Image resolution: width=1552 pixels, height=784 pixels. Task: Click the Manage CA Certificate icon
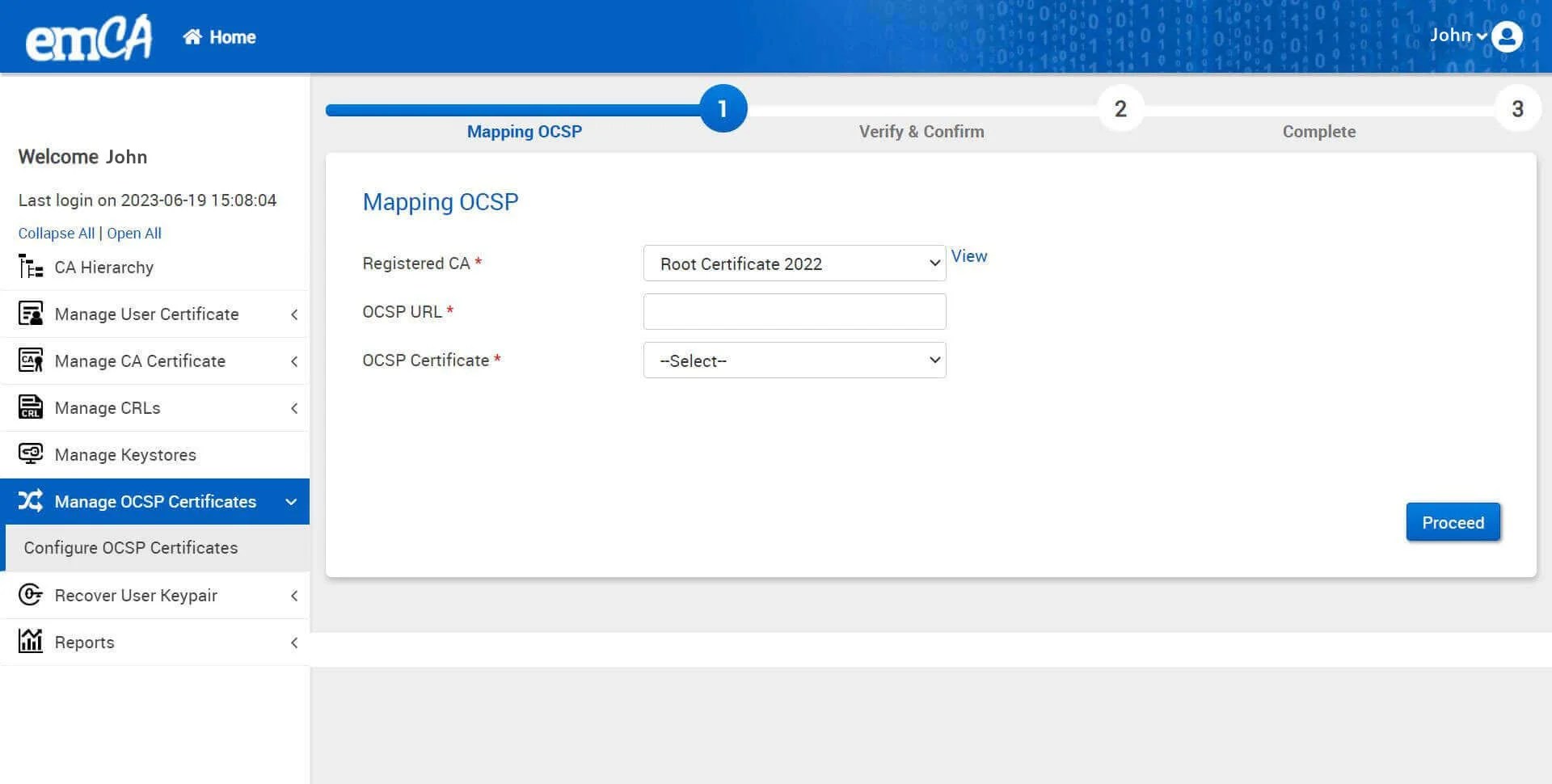click(30, 360)
